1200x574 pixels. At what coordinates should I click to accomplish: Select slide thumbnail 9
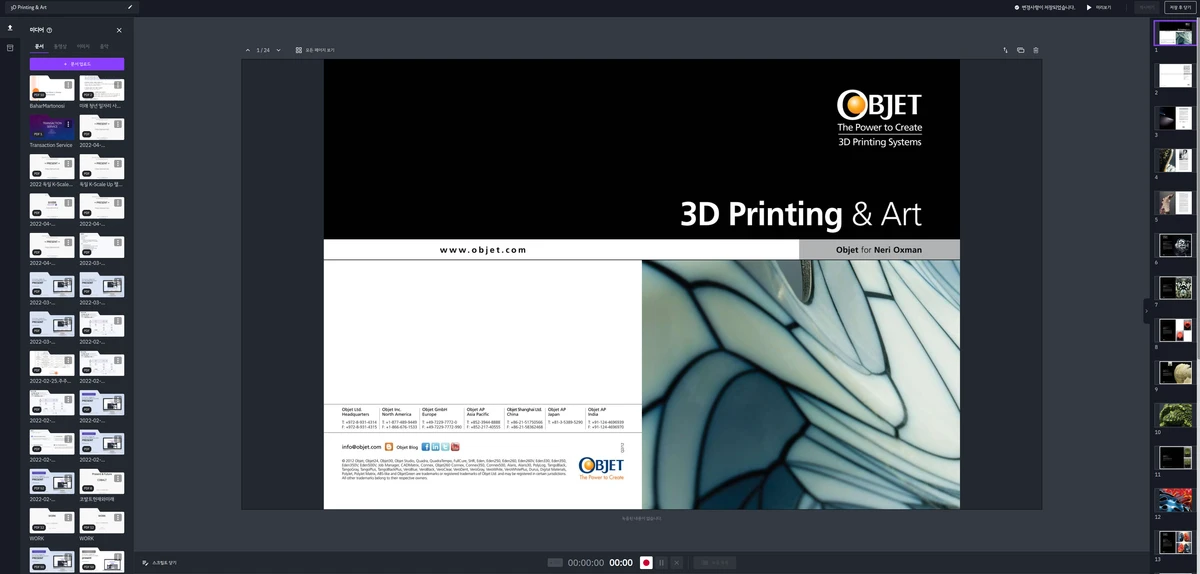1175,374
